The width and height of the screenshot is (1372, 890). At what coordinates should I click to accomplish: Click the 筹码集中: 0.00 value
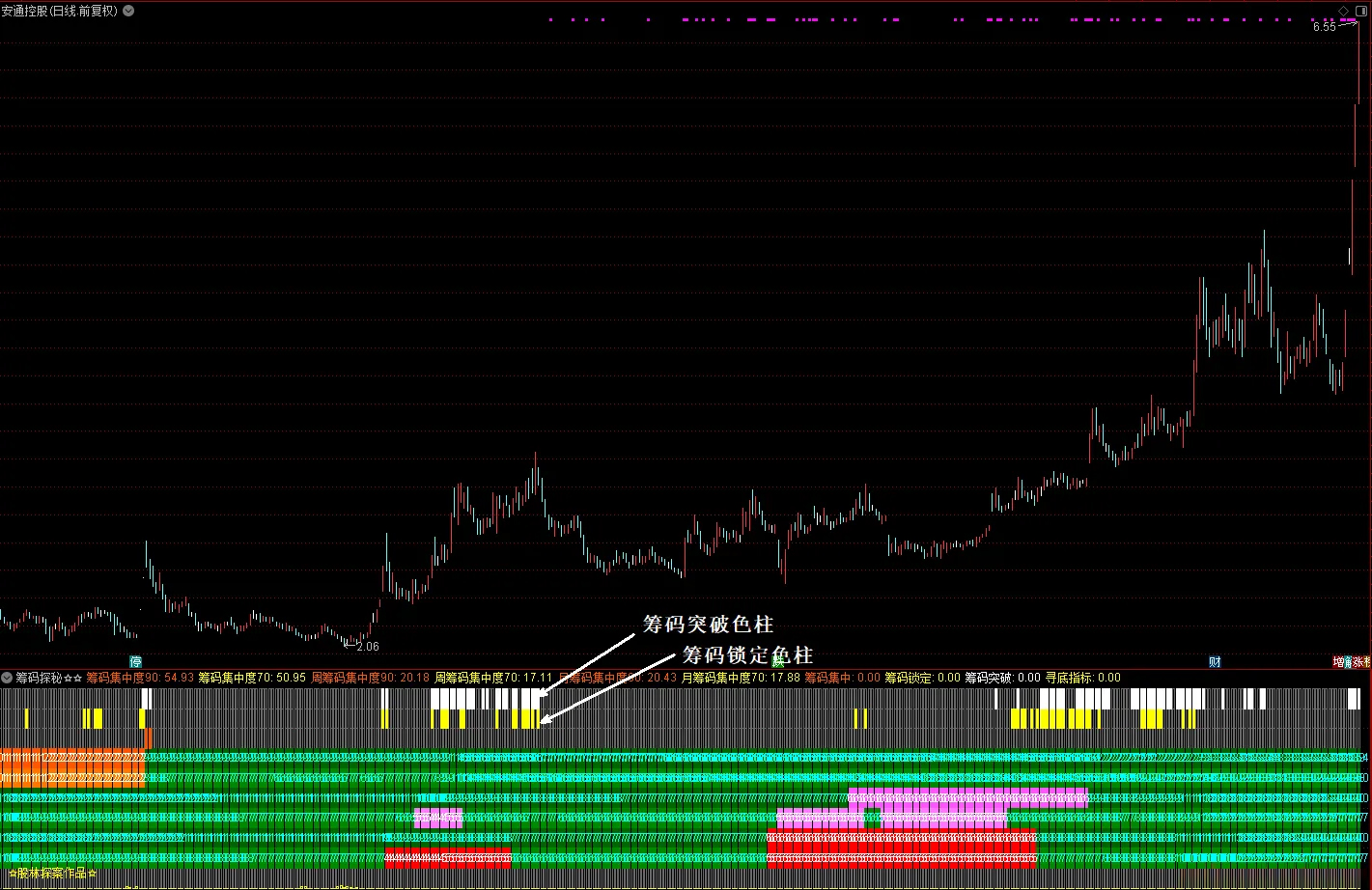pos(843,678)
